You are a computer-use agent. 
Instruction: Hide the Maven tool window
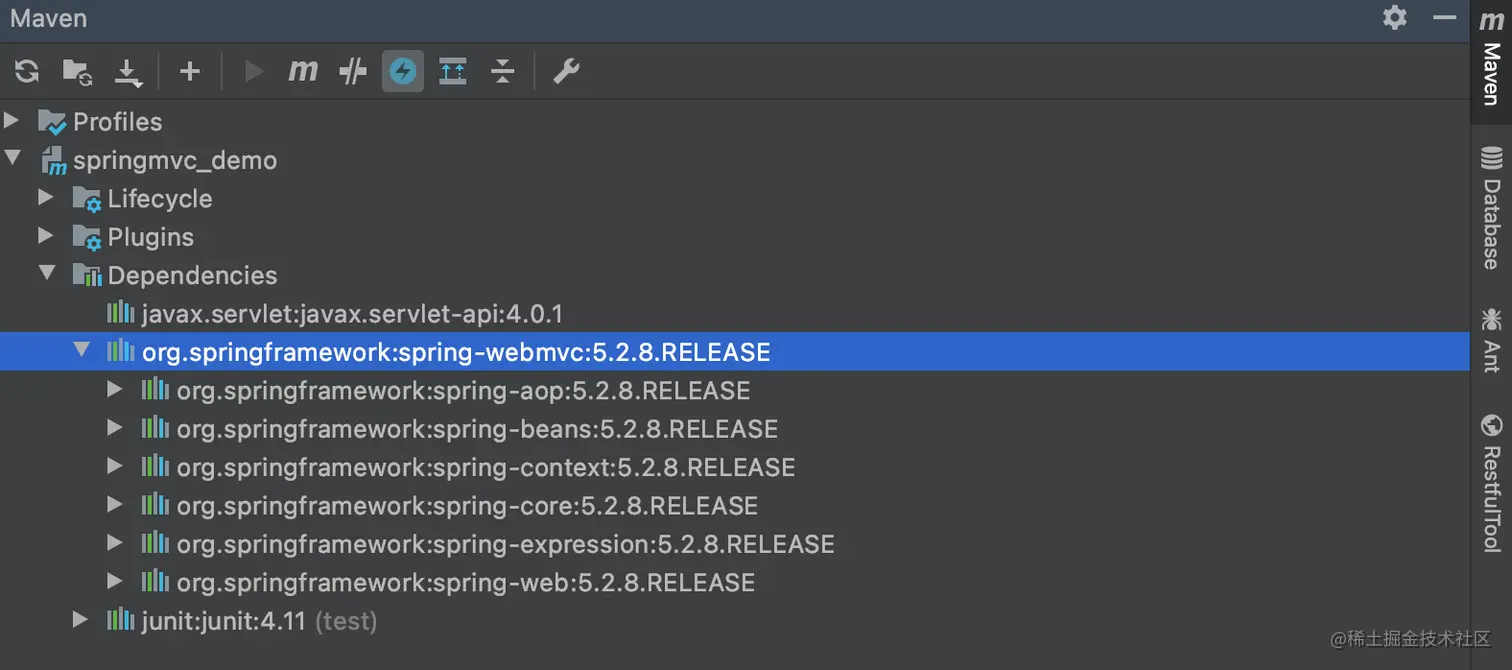1444,17
